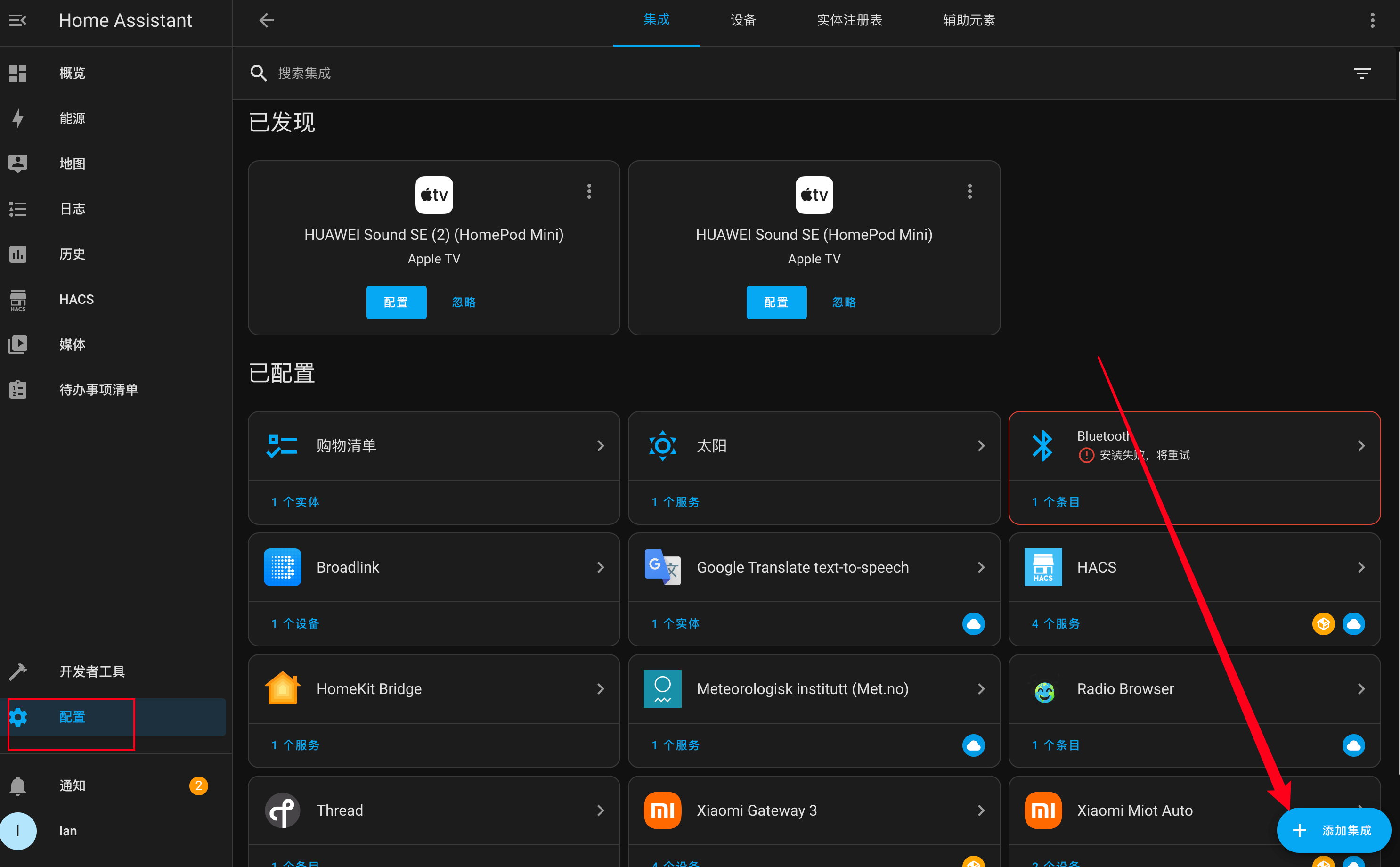Expand the Broadlink integration chevron
The image size is (1400, 867).
point(601,567)
